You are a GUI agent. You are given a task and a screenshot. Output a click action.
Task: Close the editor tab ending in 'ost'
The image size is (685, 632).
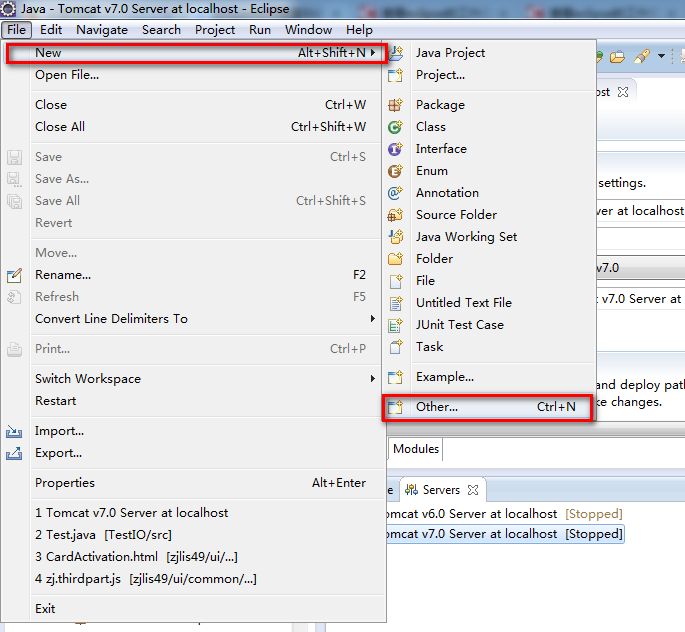[623, 92]
